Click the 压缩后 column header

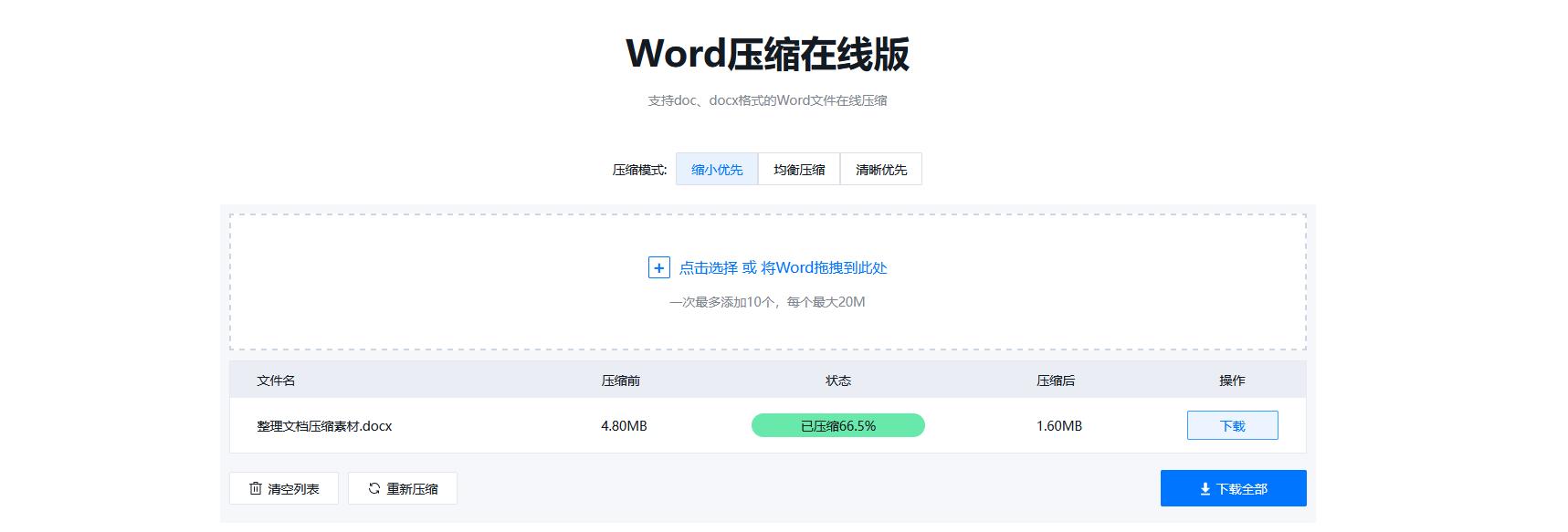pyautogui.click(x=1056, y=381)
